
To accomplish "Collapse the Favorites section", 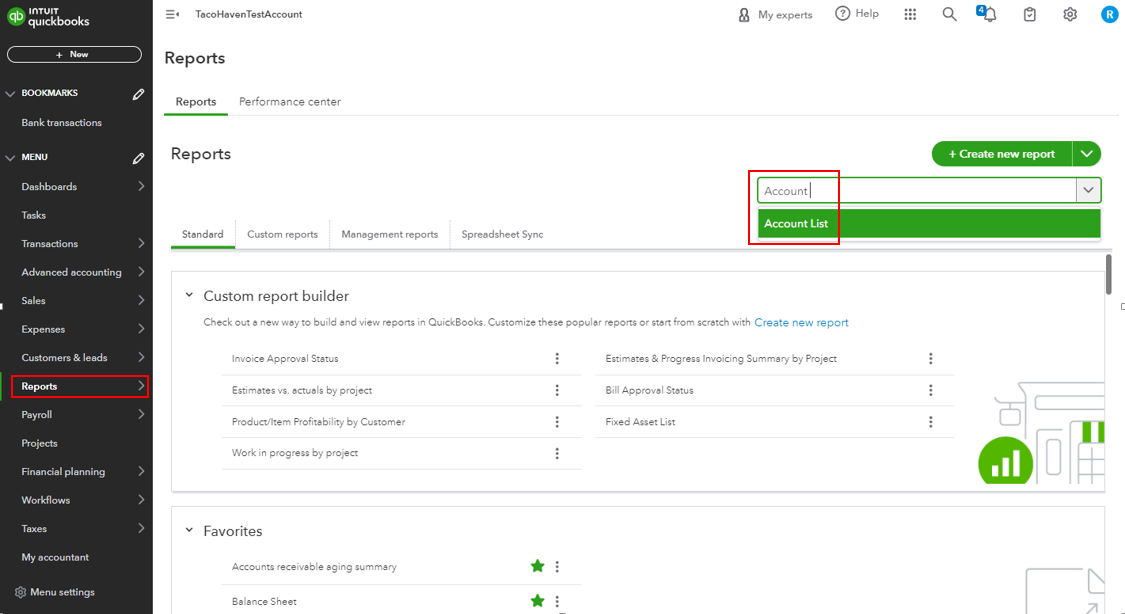I will [189, 530].
